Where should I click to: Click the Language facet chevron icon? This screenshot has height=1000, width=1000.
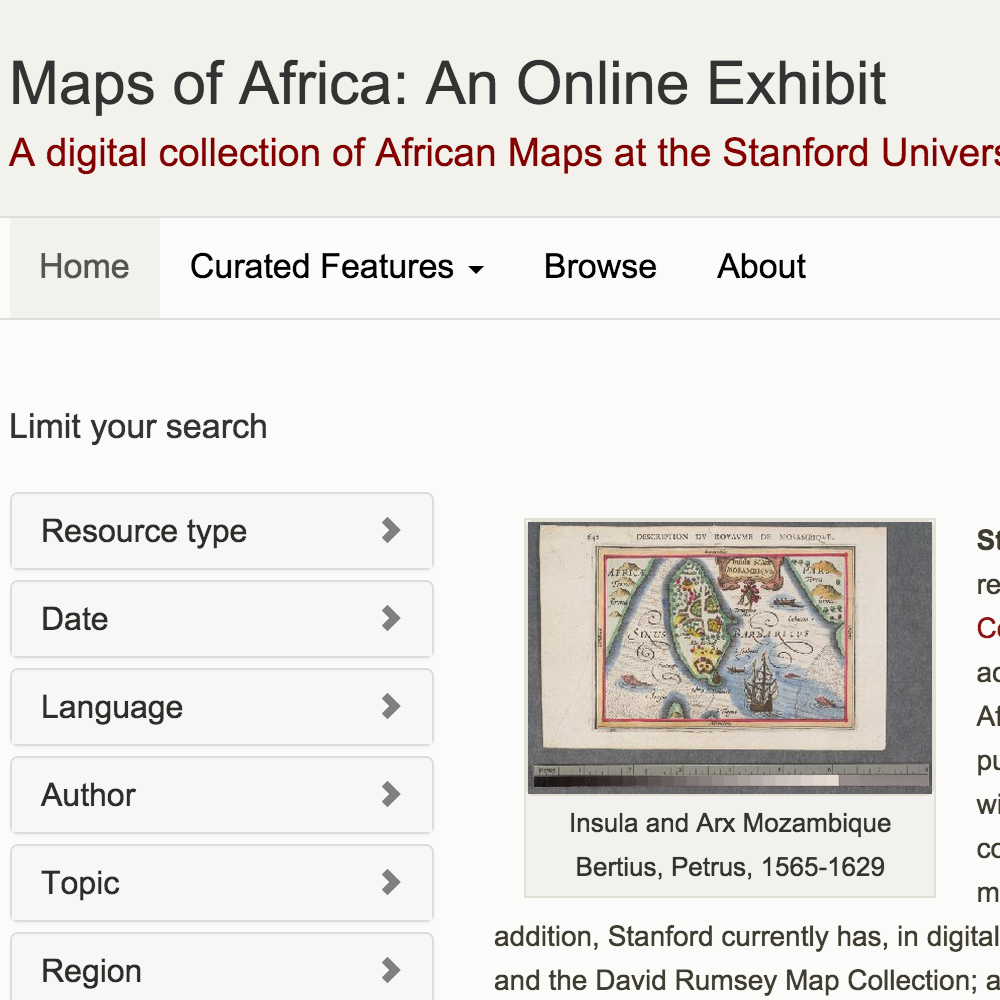[391, 707]
